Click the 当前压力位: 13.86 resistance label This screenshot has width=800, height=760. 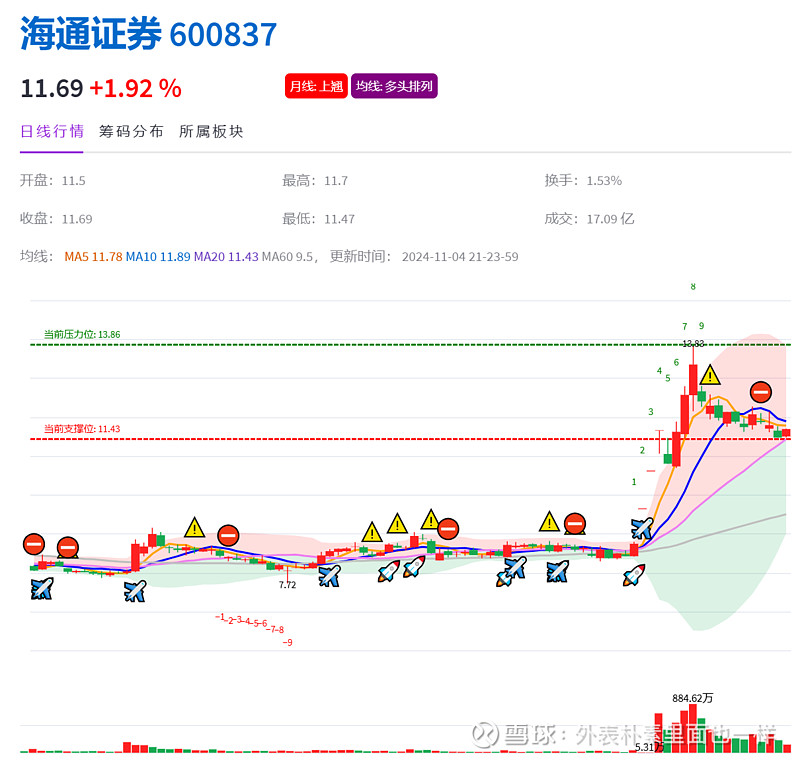pos(82,335)
